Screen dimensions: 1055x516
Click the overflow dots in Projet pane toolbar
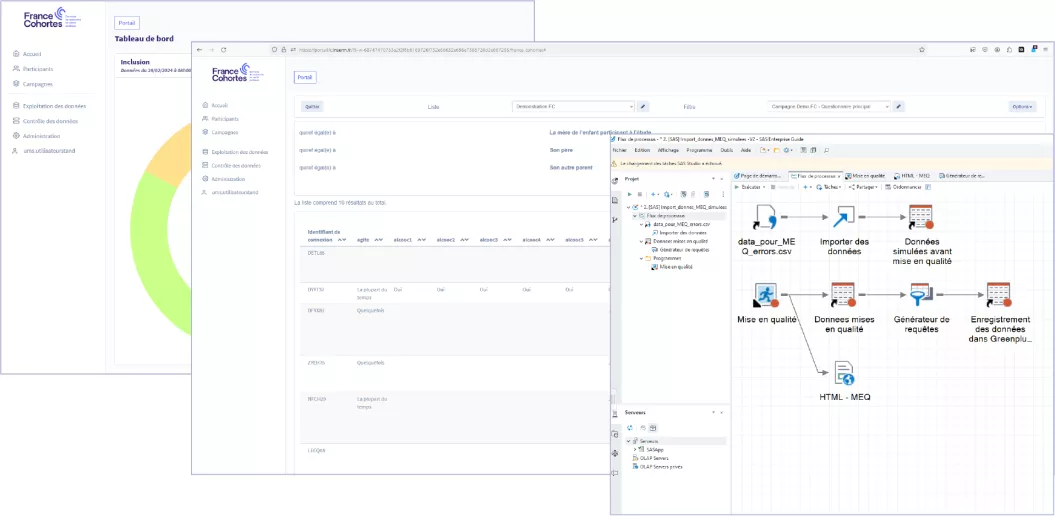(x=723, y=194)
